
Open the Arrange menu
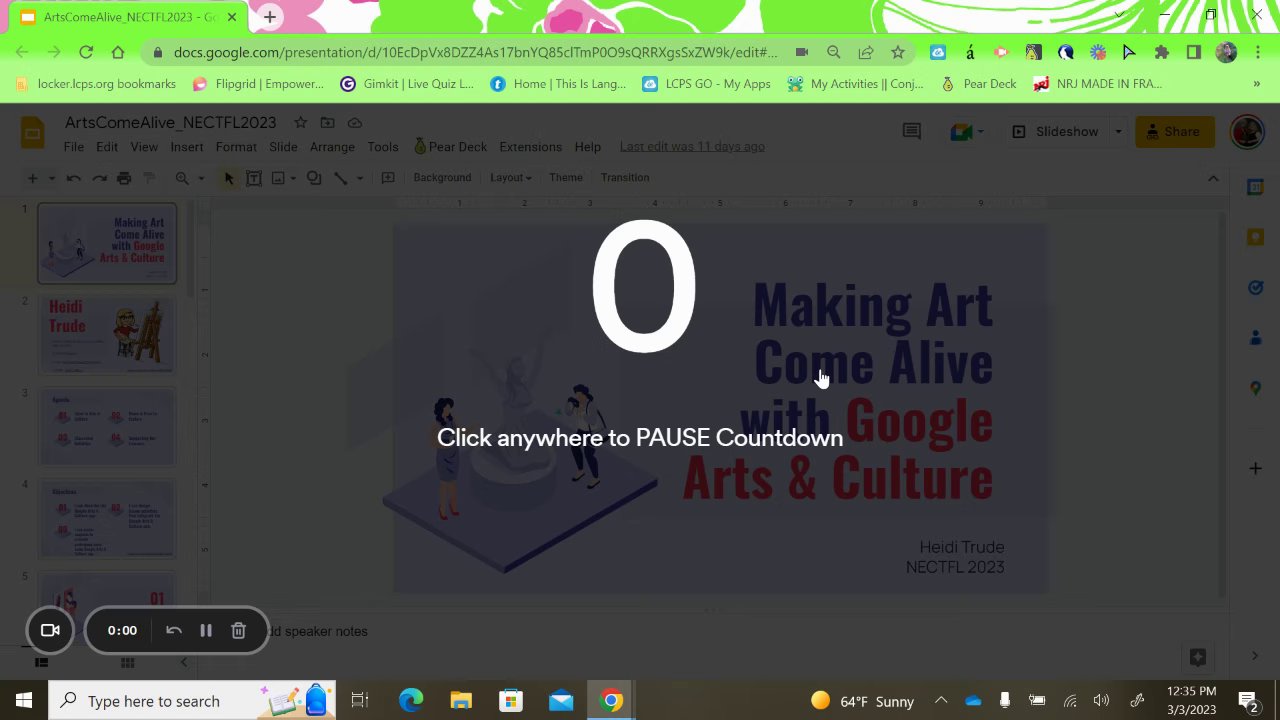coord(332,147)
